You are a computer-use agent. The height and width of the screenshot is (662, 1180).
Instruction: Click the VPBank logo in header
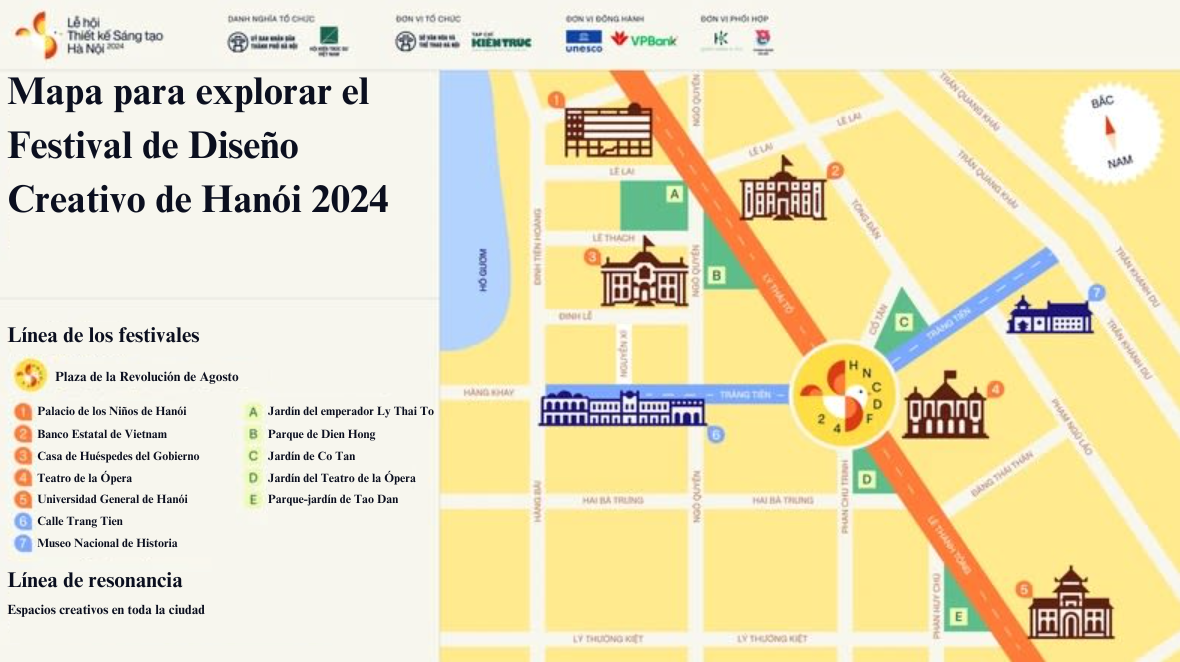coord(645,40)
